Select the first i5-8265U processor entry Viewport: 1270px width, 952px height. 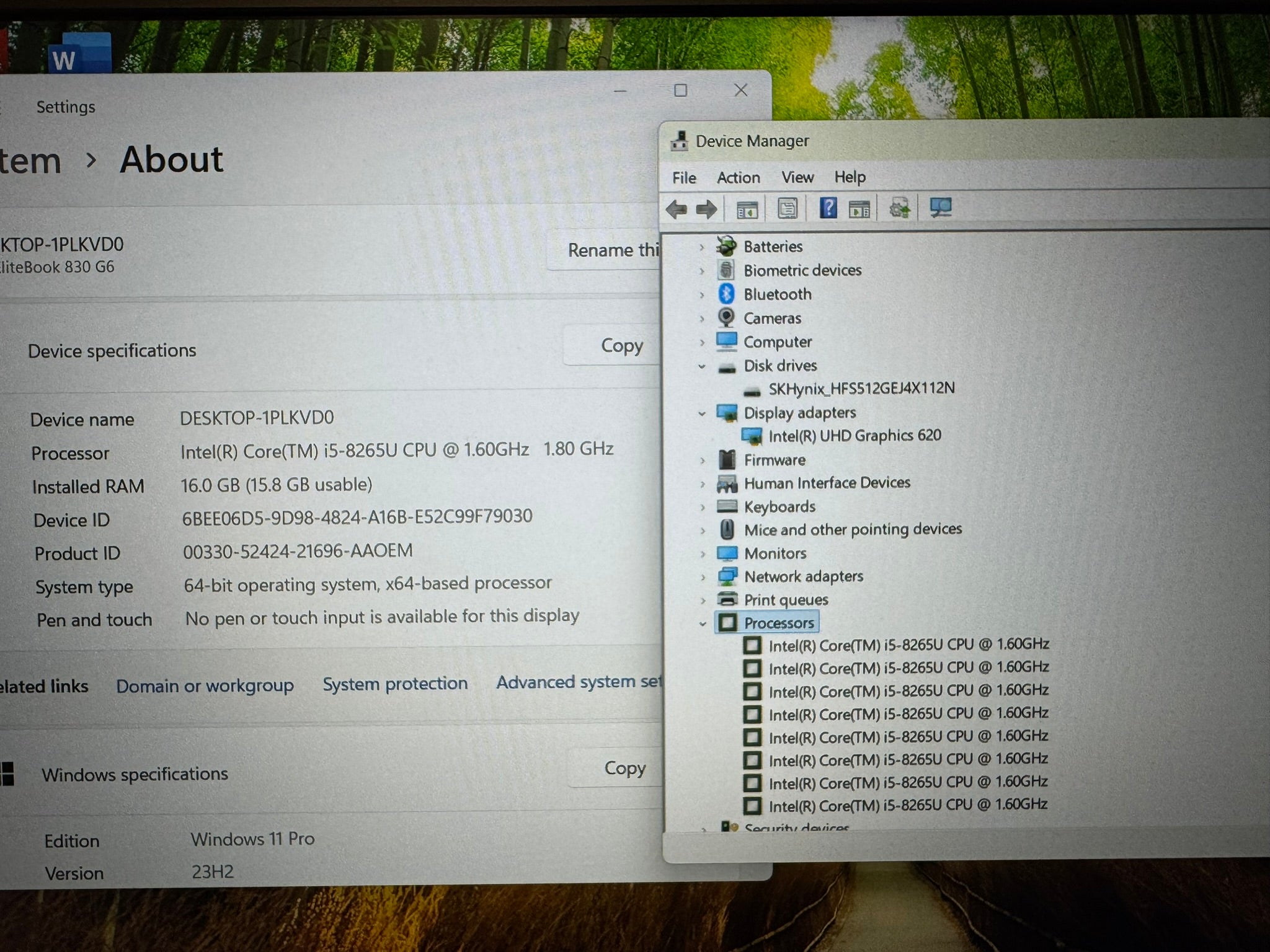(x=908, y=645)
